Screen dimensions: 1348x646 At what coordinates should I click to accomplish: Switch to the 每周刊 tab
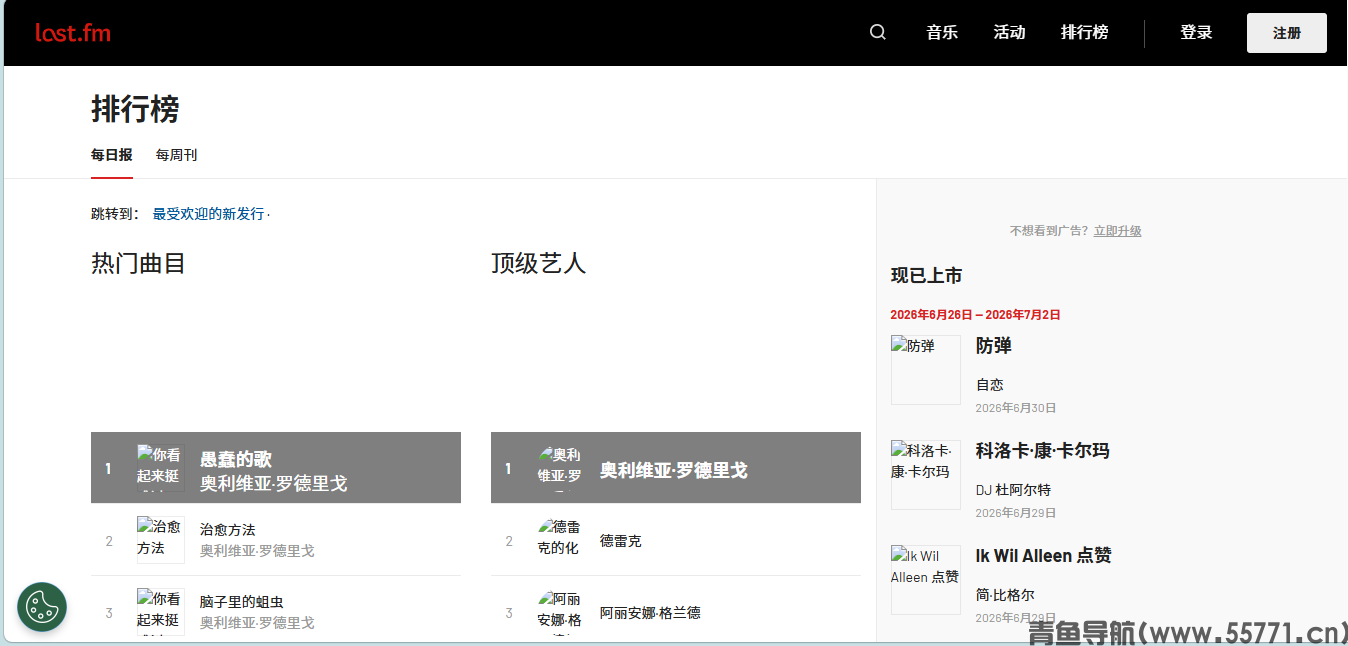click(x=176, y=155)
